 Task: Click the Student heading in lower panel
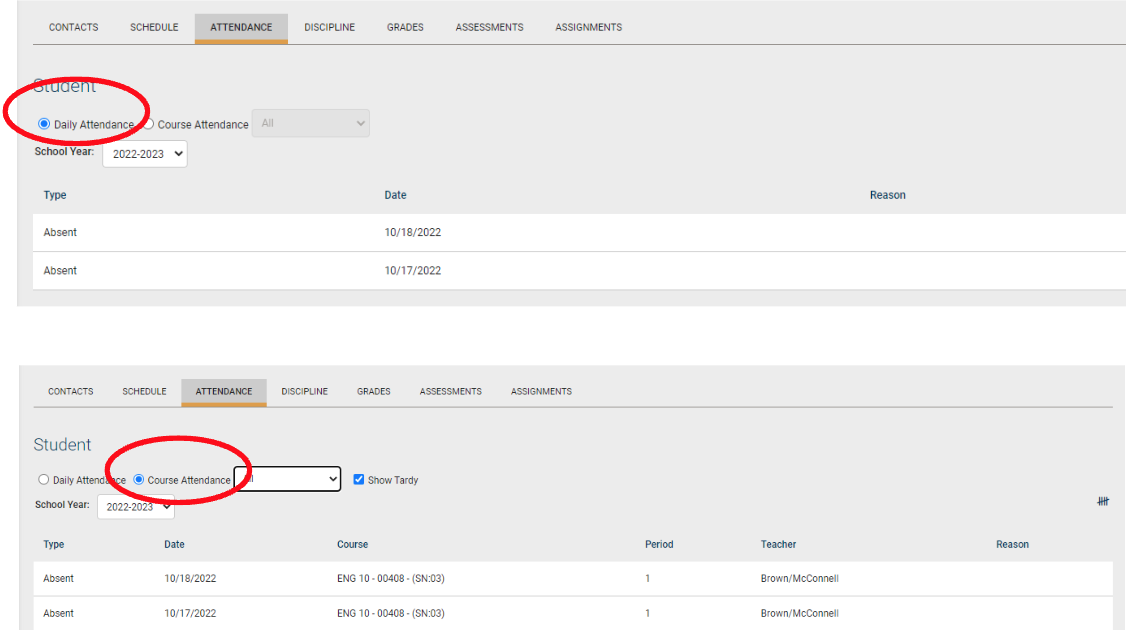(x=62, y=445)
